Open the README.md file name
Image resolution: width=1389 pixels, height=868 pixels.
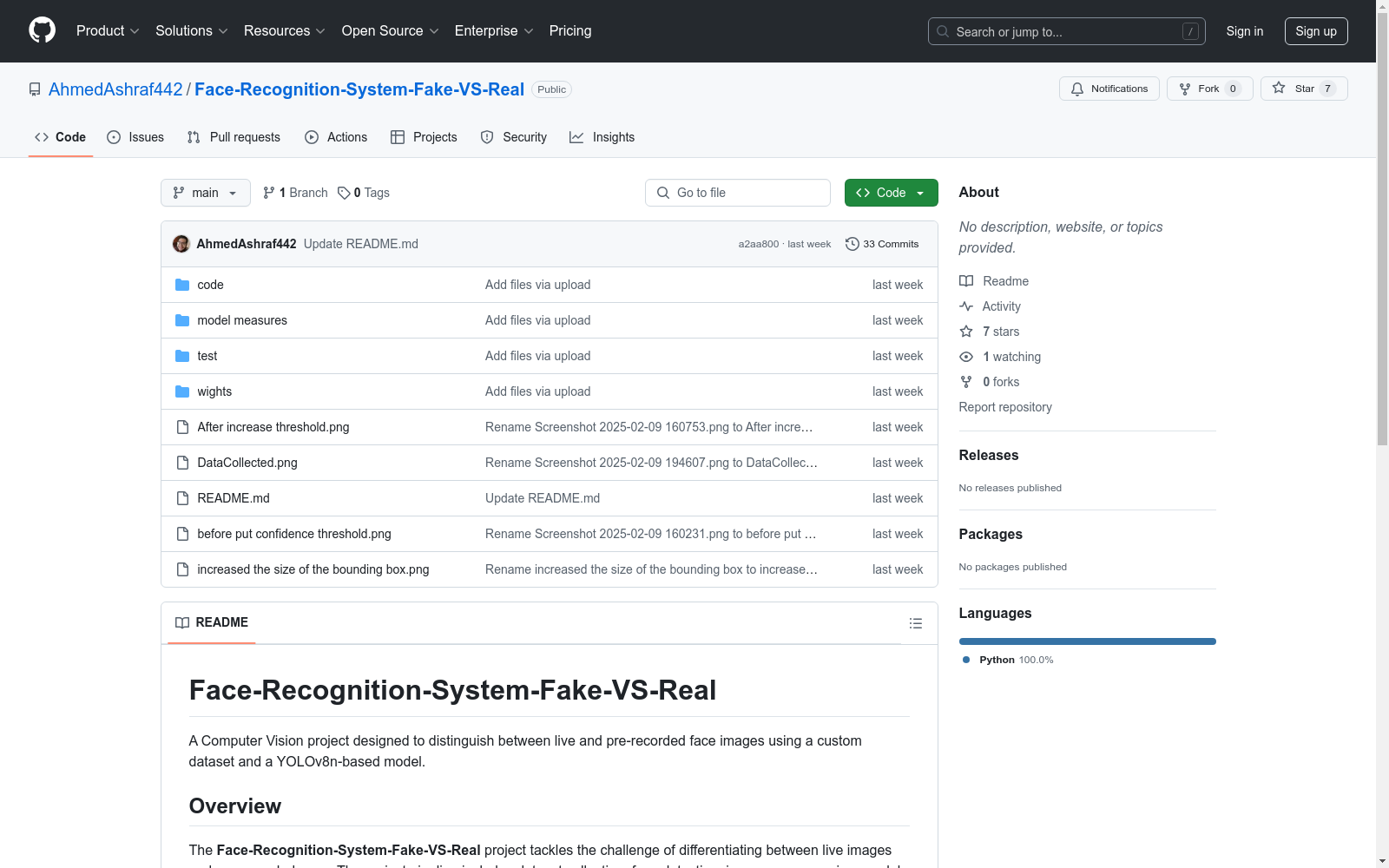point(234,498)
